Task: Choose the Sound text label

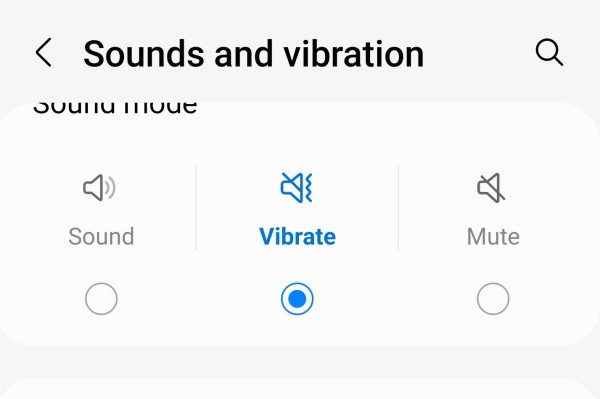Action: click(x=101, y=236)
